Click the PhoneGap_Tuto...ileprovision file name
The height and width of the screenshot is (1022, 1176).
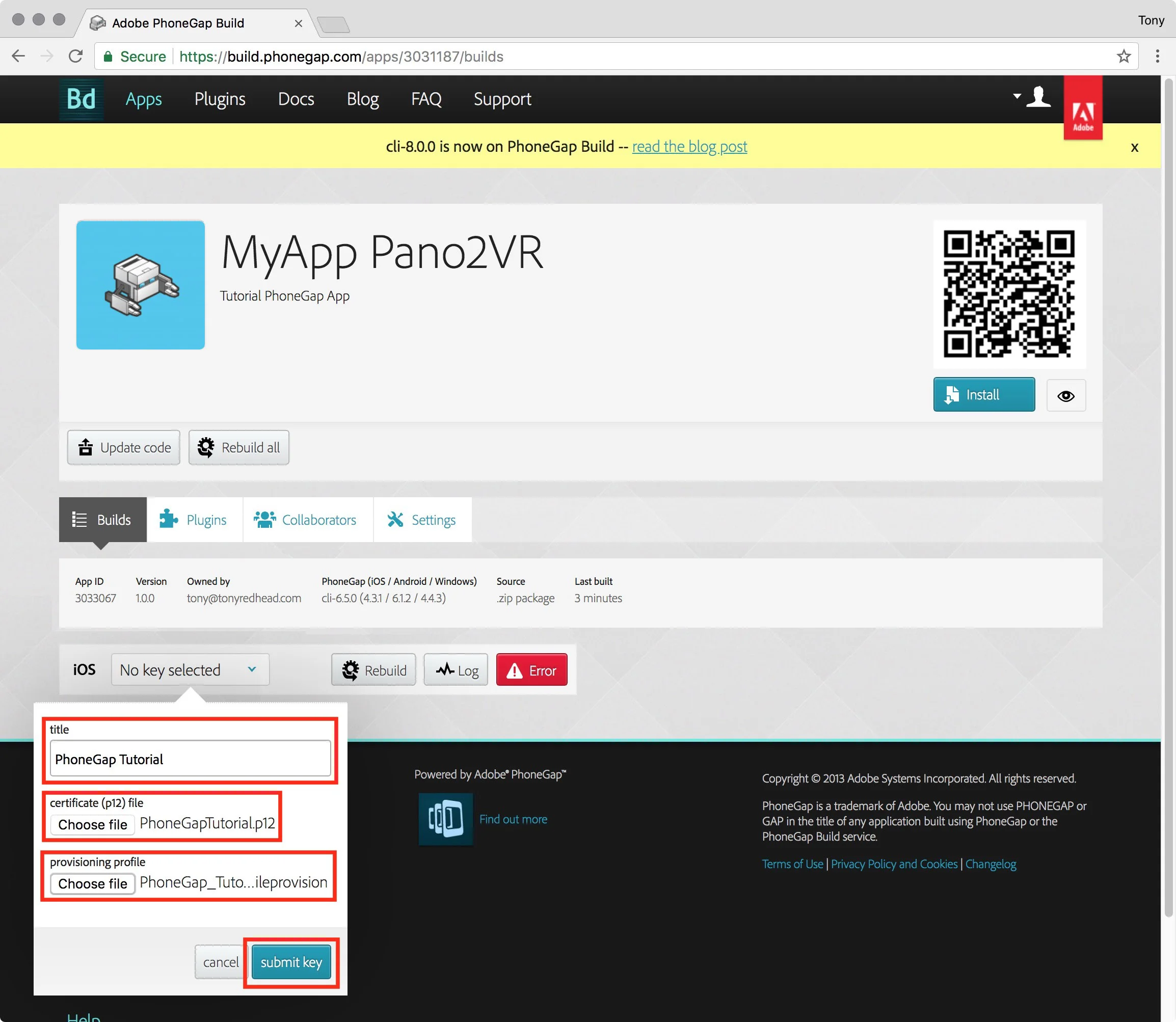tap(233, 882)
